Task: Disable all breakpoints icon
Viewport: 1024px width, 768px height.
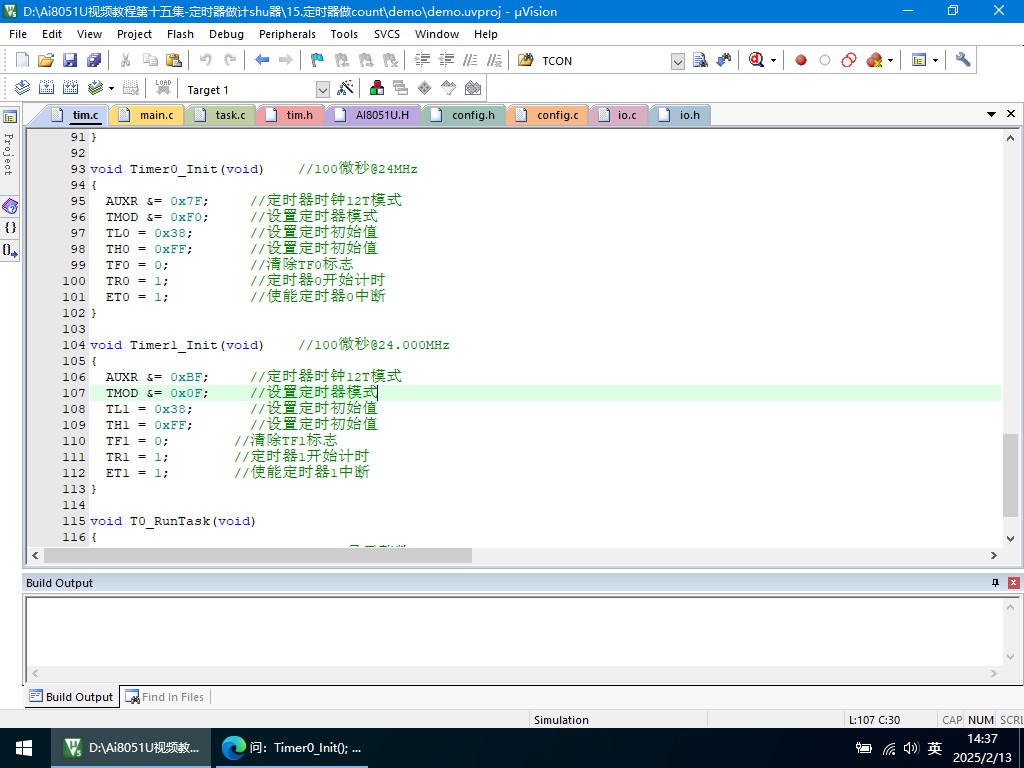Action: pos(849,60)
